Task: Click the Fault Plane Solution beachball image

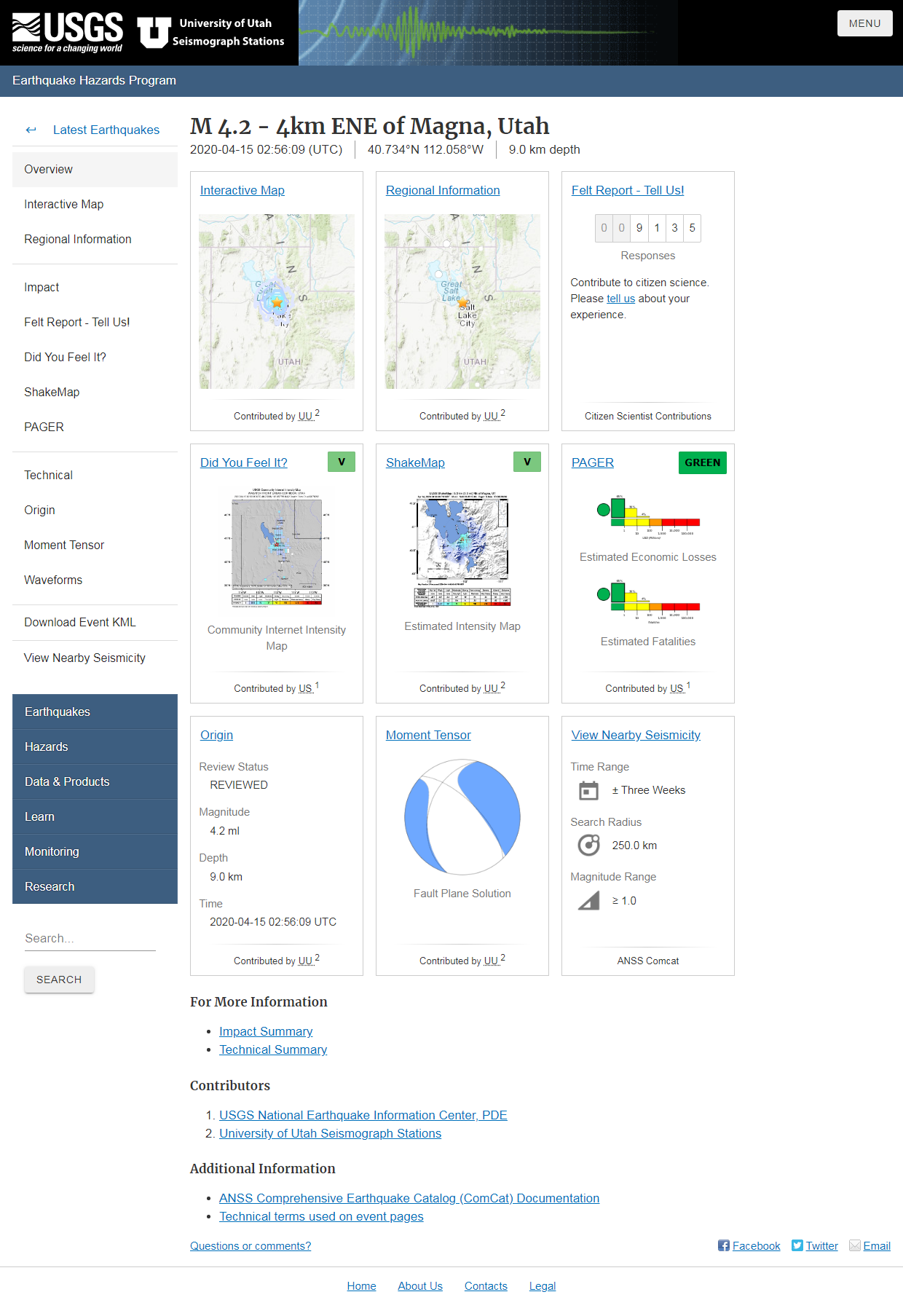Action: (462, 817)
